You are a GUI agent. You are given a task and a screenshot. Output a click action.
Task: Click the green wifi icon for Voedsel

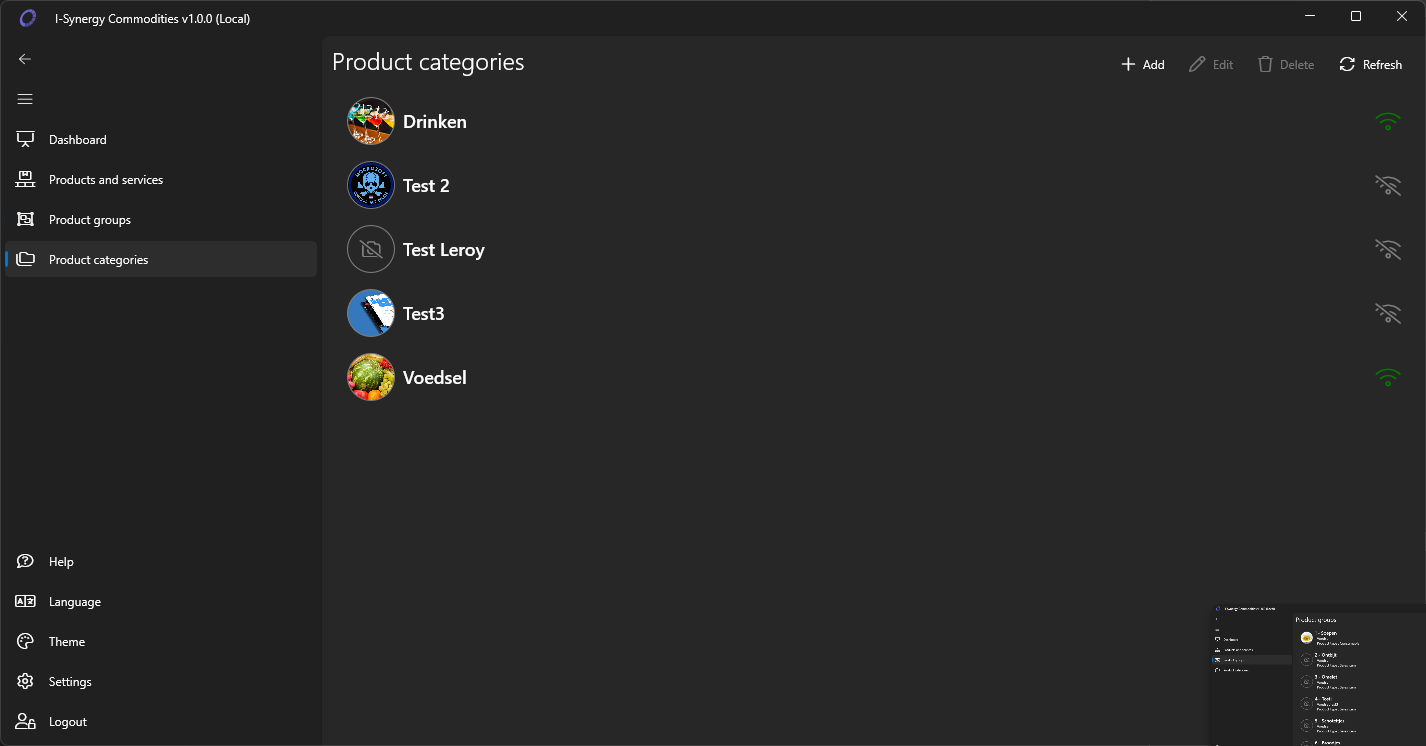pos(1387,378)
